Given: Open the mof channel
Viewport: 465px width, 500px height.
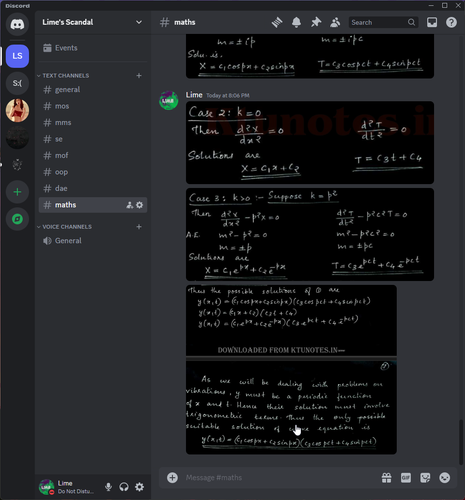Looking at the screenshot, I should click(x=93, y=156).
